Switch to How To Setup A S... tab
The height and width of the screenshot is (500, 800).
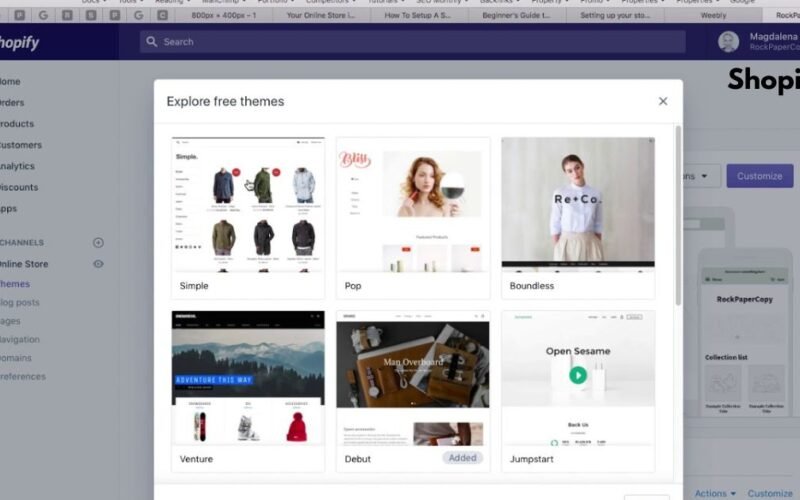[417, 15]
